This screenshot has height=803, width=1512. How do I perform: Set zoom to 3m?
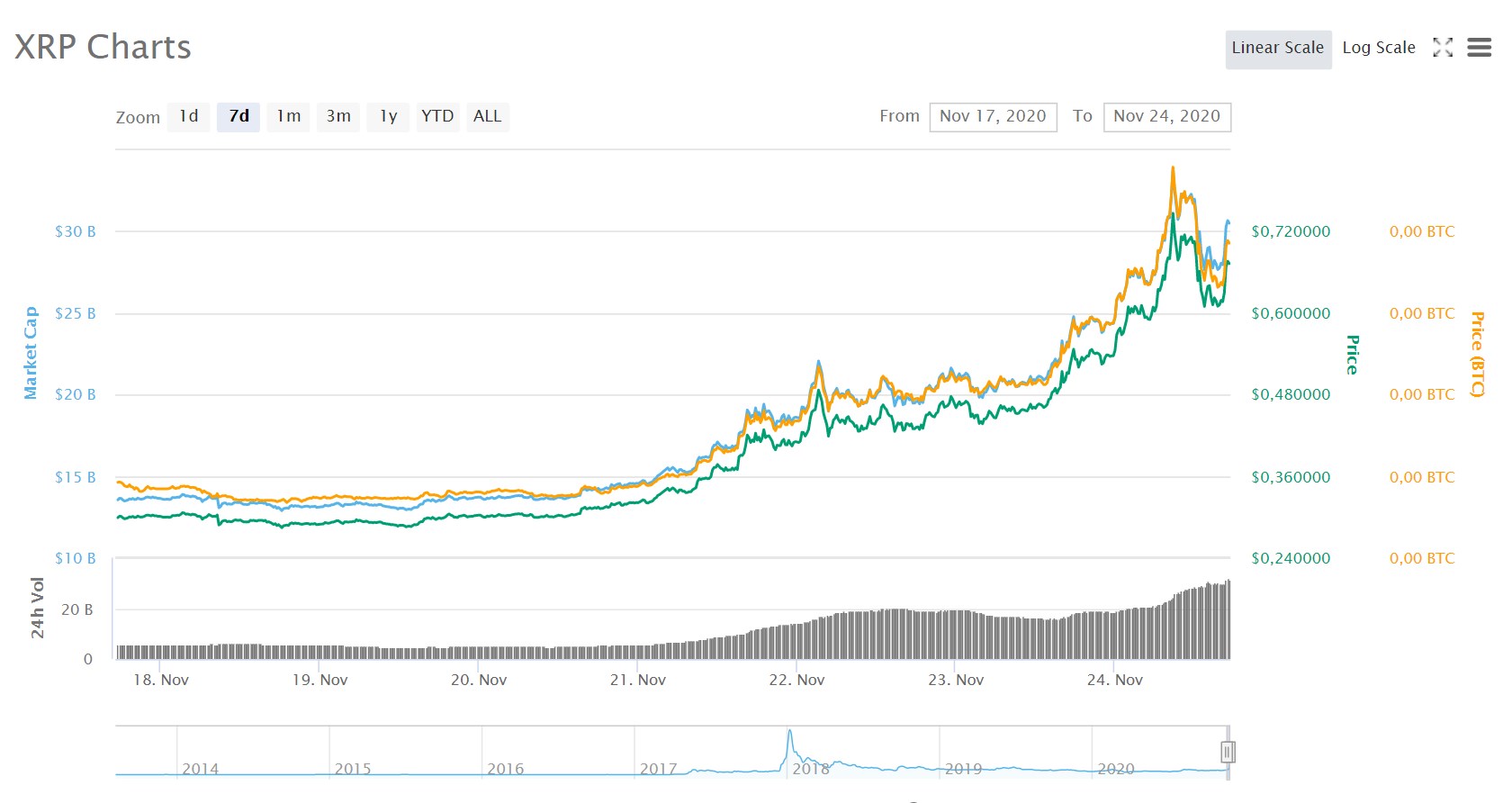pos(338,116)
